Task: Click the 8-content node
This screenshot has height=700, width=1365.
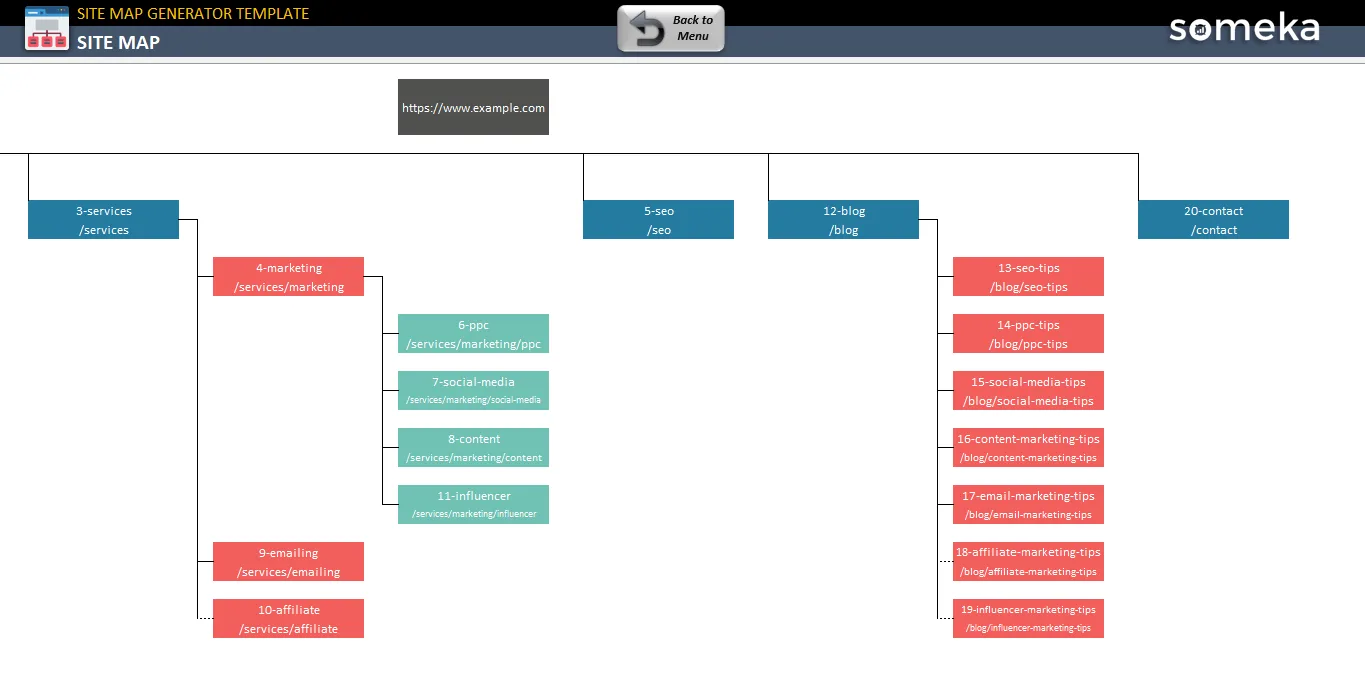Action: pos(473,448)
